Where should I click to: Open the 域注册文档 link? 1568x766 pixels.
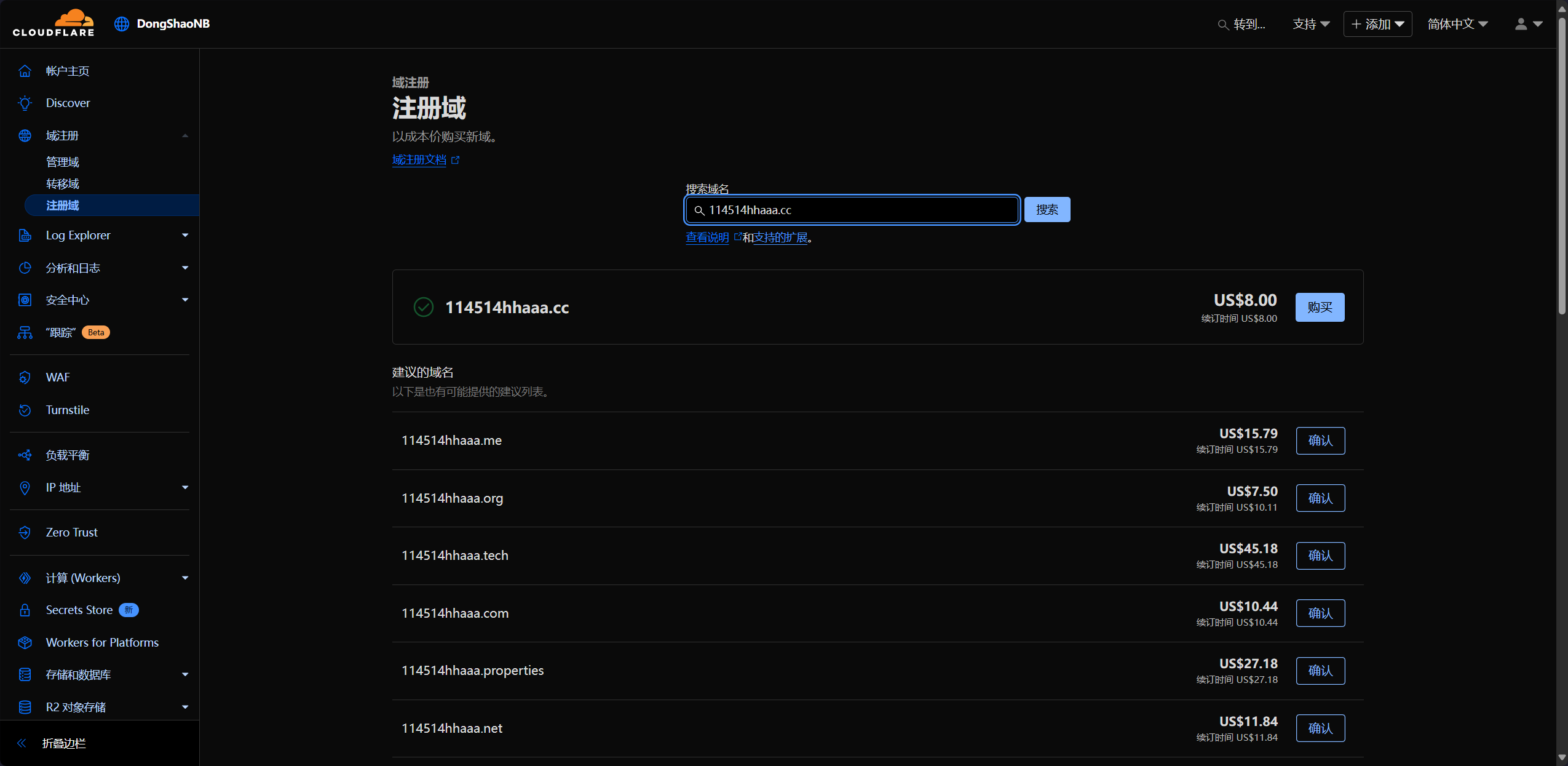tap(419, 160)
